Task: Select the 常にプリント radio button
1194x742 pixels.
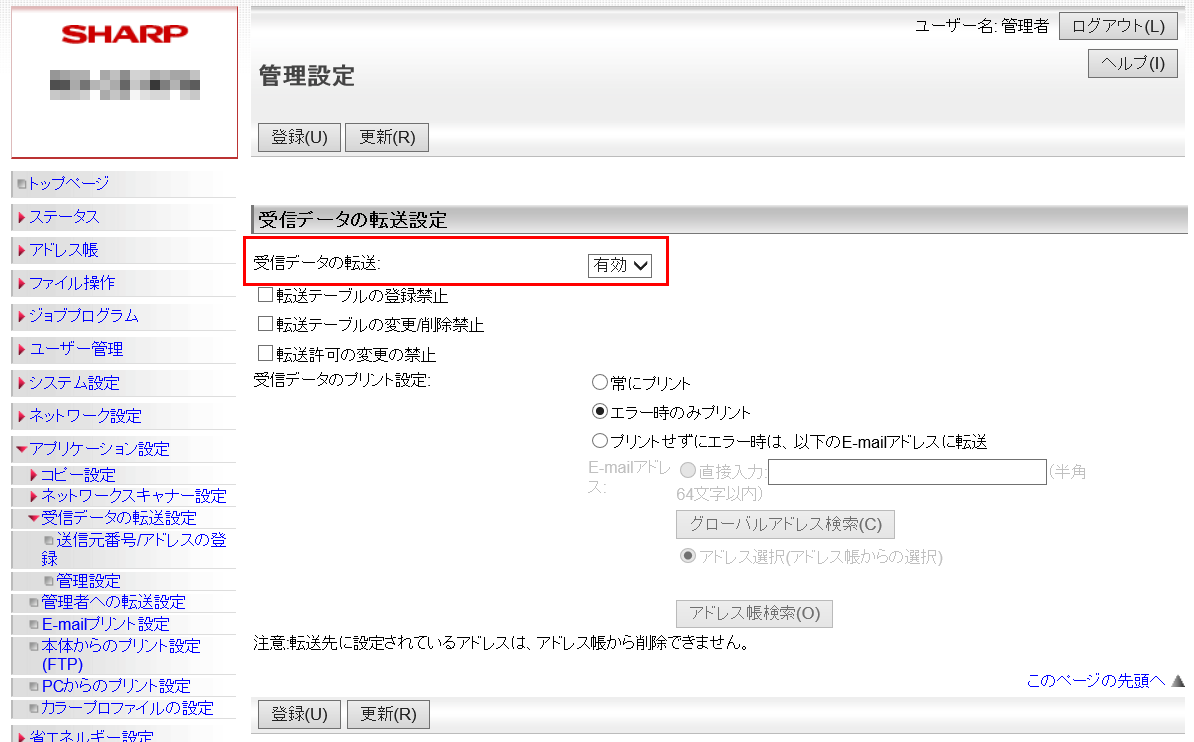Action: click(600, 382)
